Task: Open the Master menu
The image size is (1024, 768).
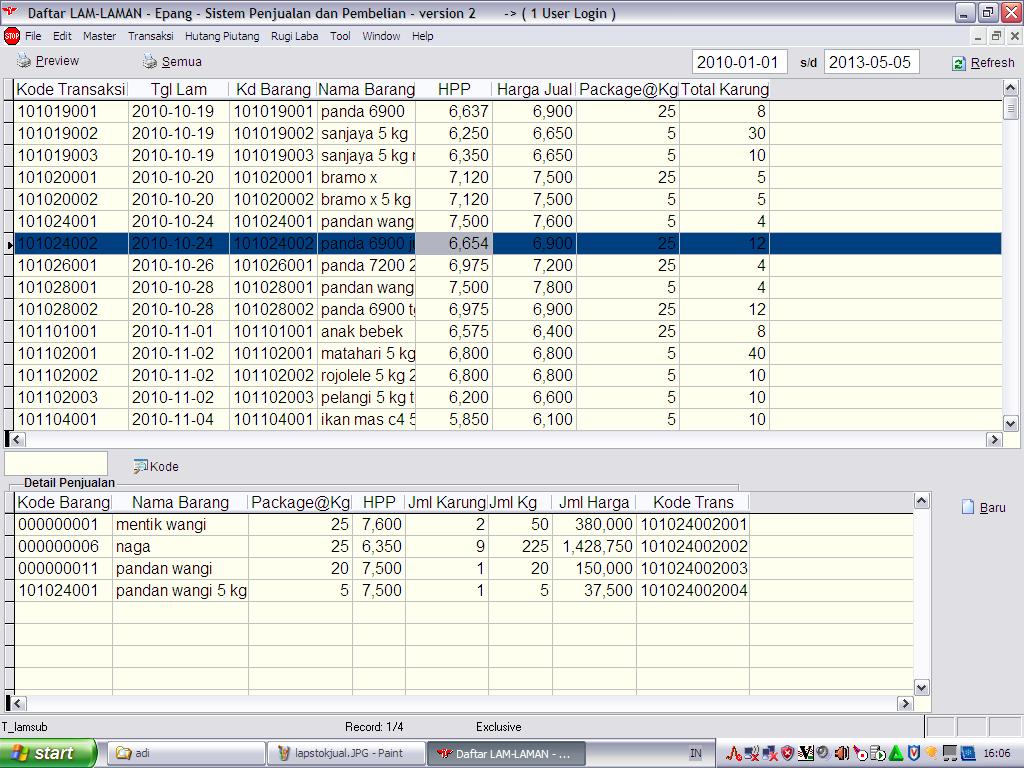Action: point(99,36)
